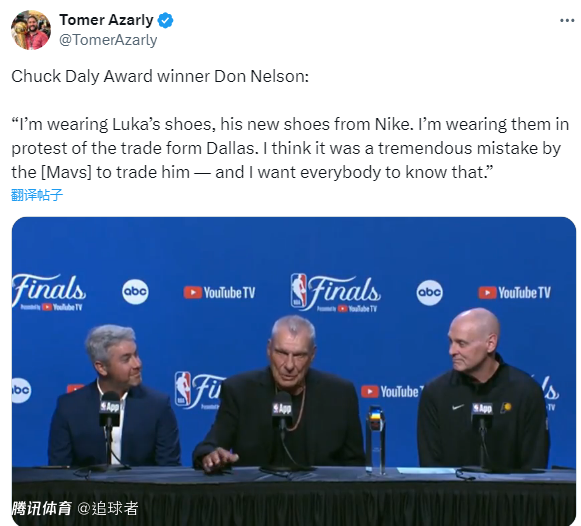Click the @追球者 watermark
Image resolution: width=581 pixels, height=526 pixels.
pos(108,508)
